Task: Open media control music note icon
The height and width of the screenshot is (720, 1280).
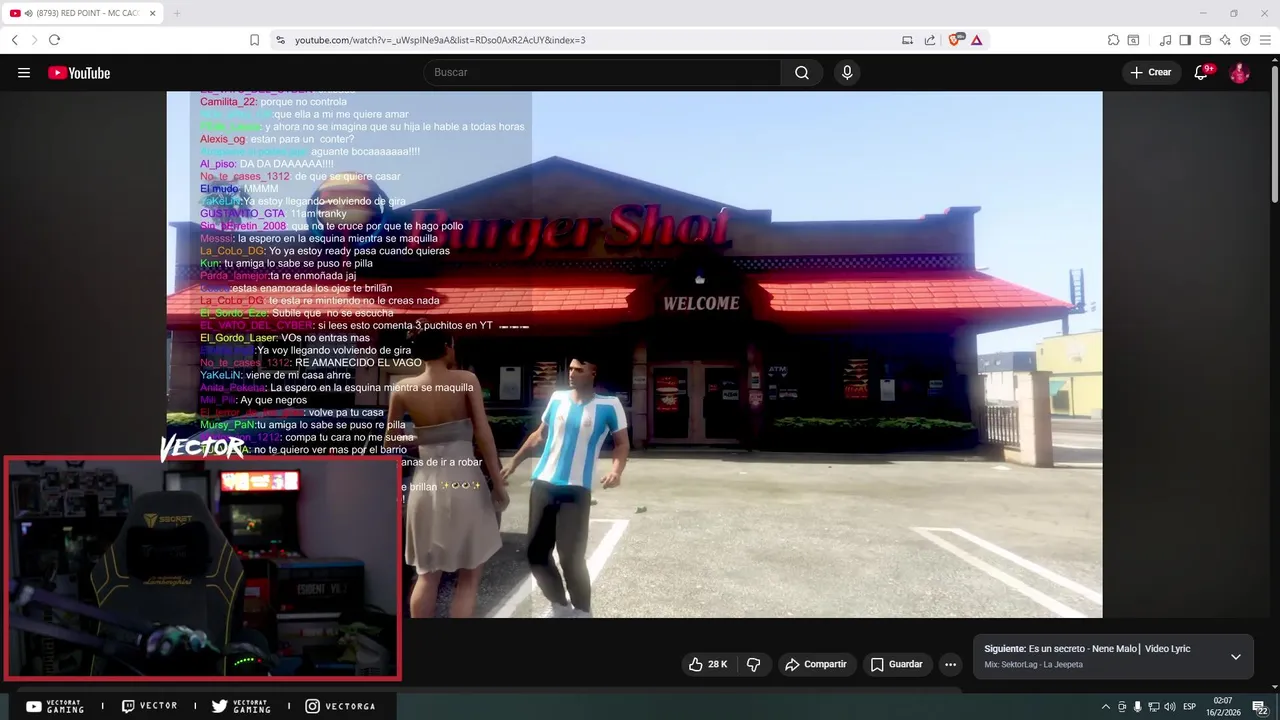Action: 1165,40
